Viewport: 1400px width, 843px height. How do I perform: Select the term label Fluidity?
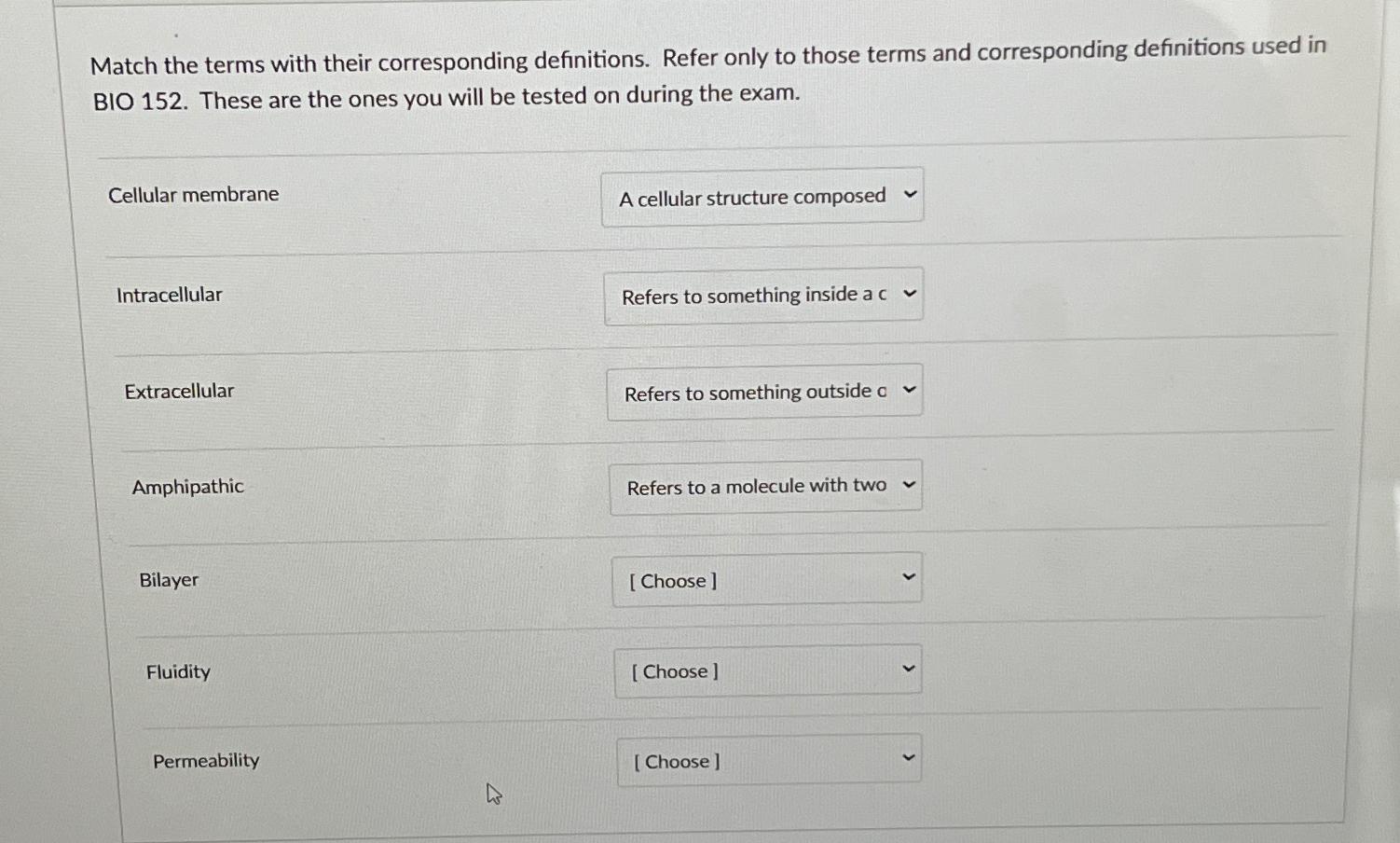[x=177, y=671]
